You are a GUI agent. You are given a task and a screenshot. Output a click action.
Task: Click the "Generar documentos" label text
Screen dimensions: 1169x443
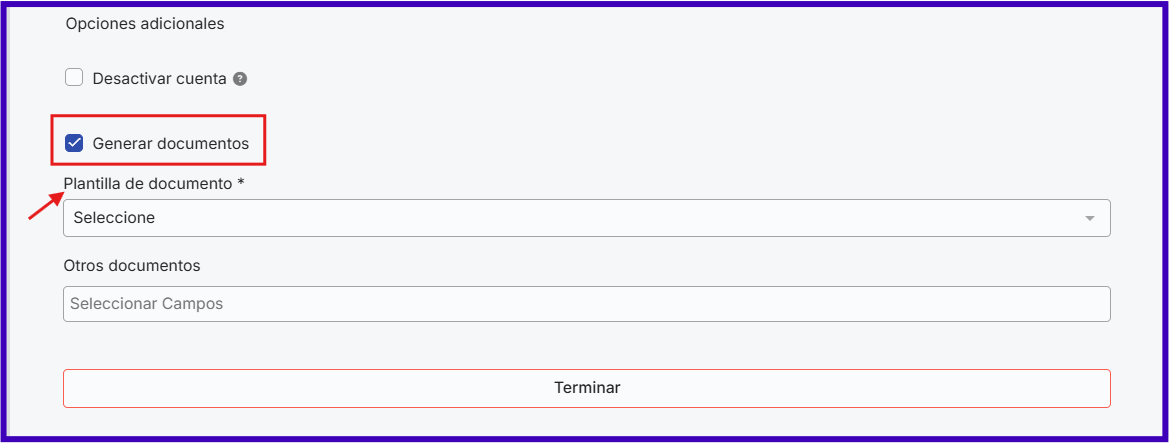(x=170, y=143)
